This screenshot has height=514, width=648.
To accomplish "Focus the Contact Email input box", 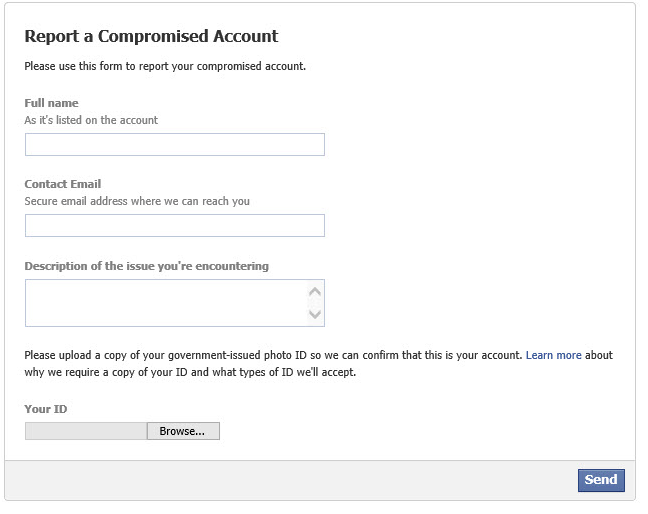I will click(175, 226).
